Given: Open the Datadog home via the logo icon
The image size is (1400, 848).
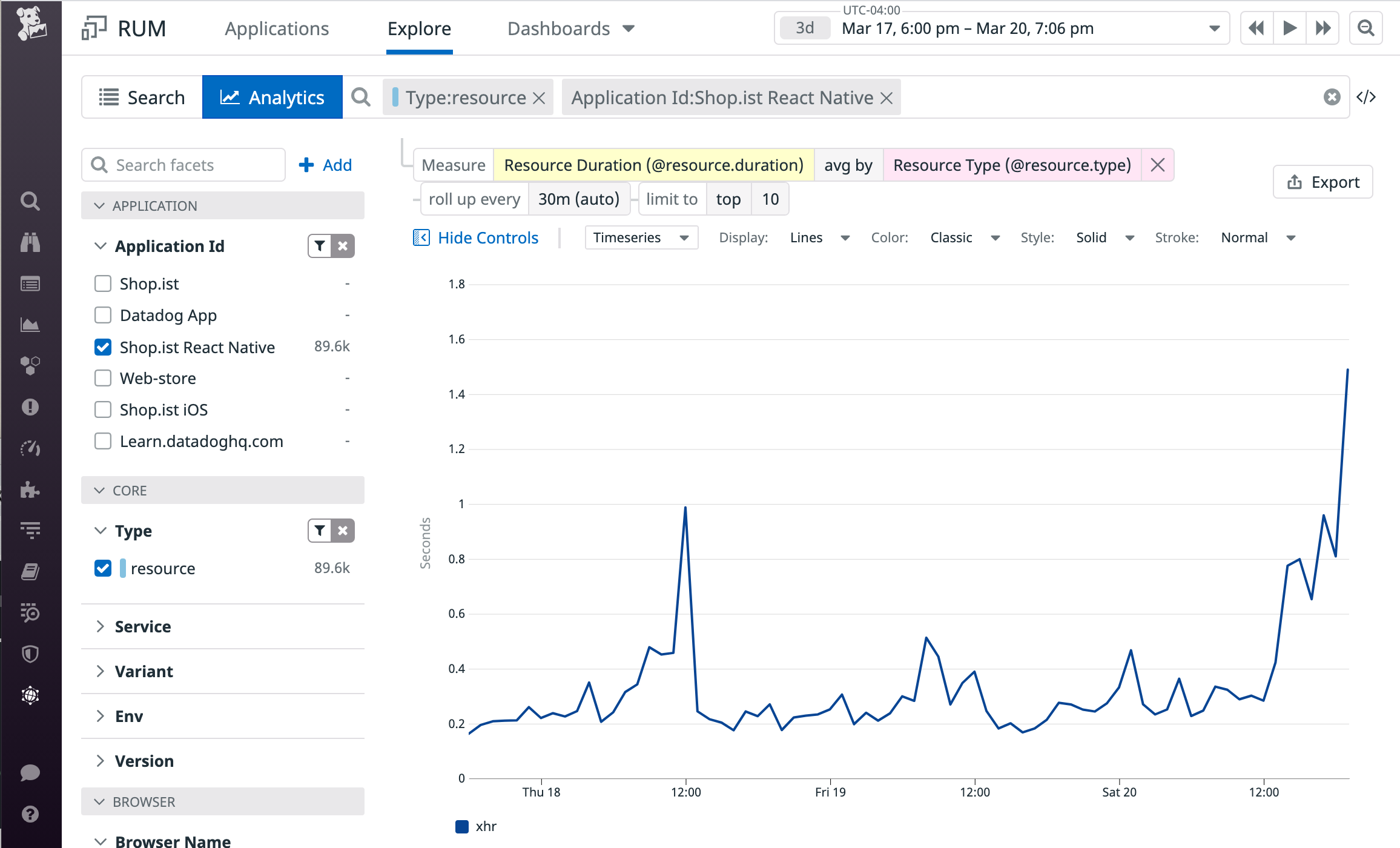Looking at the screenshot, I should click(30, 24).
